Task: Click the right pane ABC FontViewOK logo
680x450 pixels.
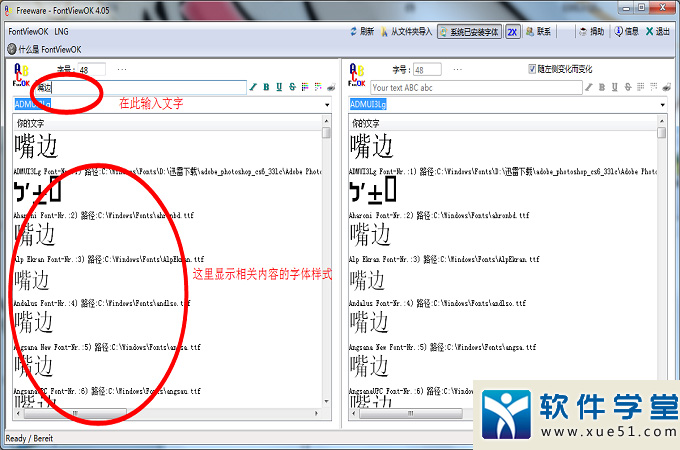Action: (x=357, y=75)
